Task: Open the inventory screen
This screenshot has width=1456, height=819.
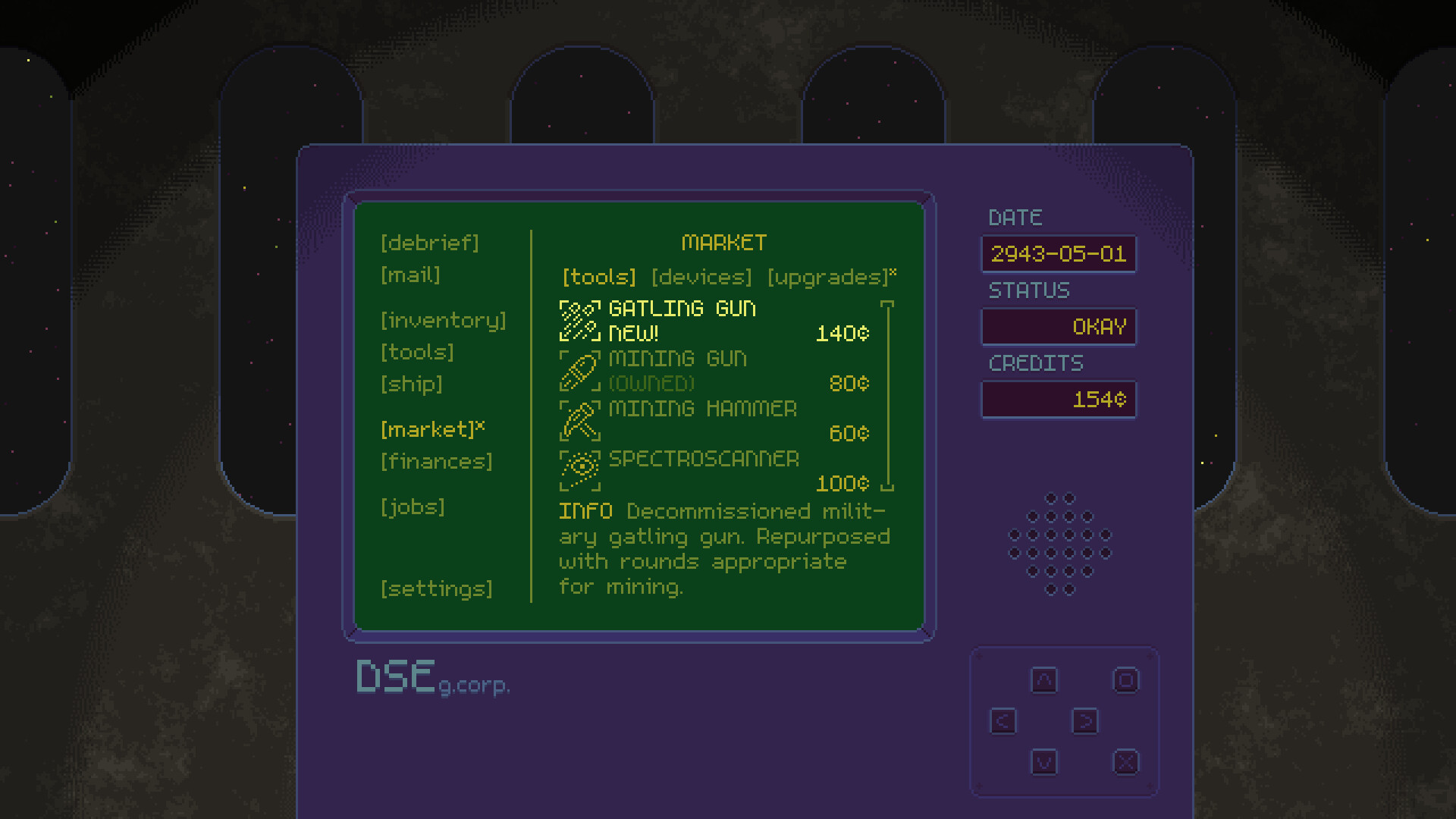Action: 444,320
